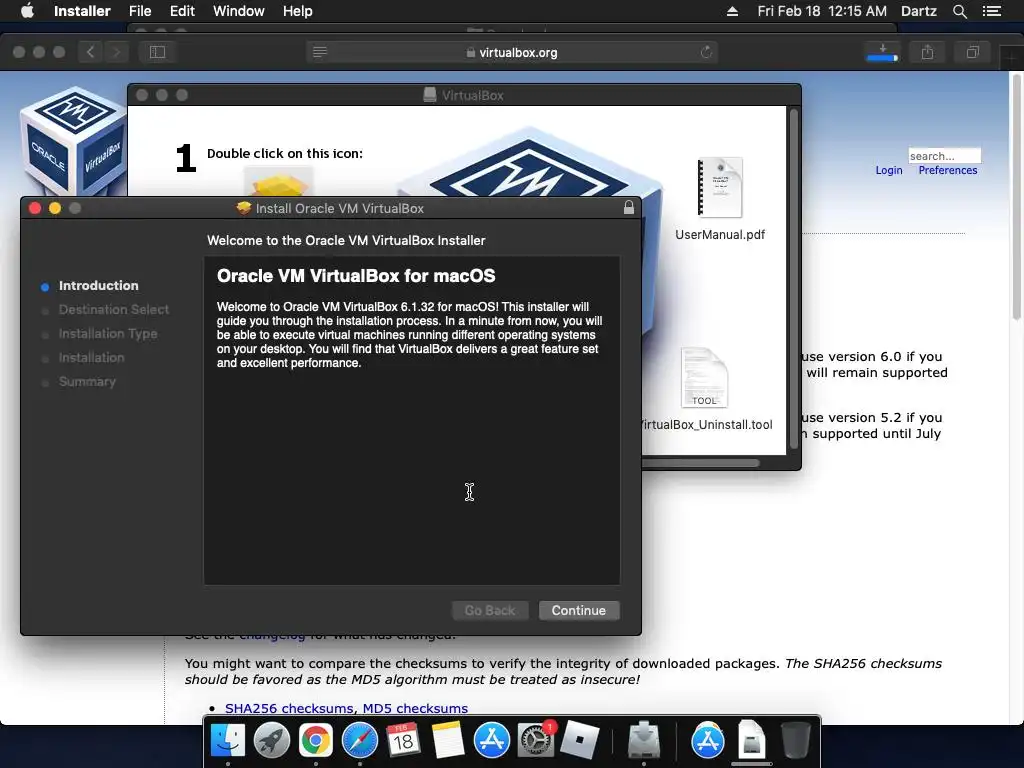Viewport: 1024px width, 768px height.
Task: Click the VirtualBox package icon in disk window
Action: 279,182
